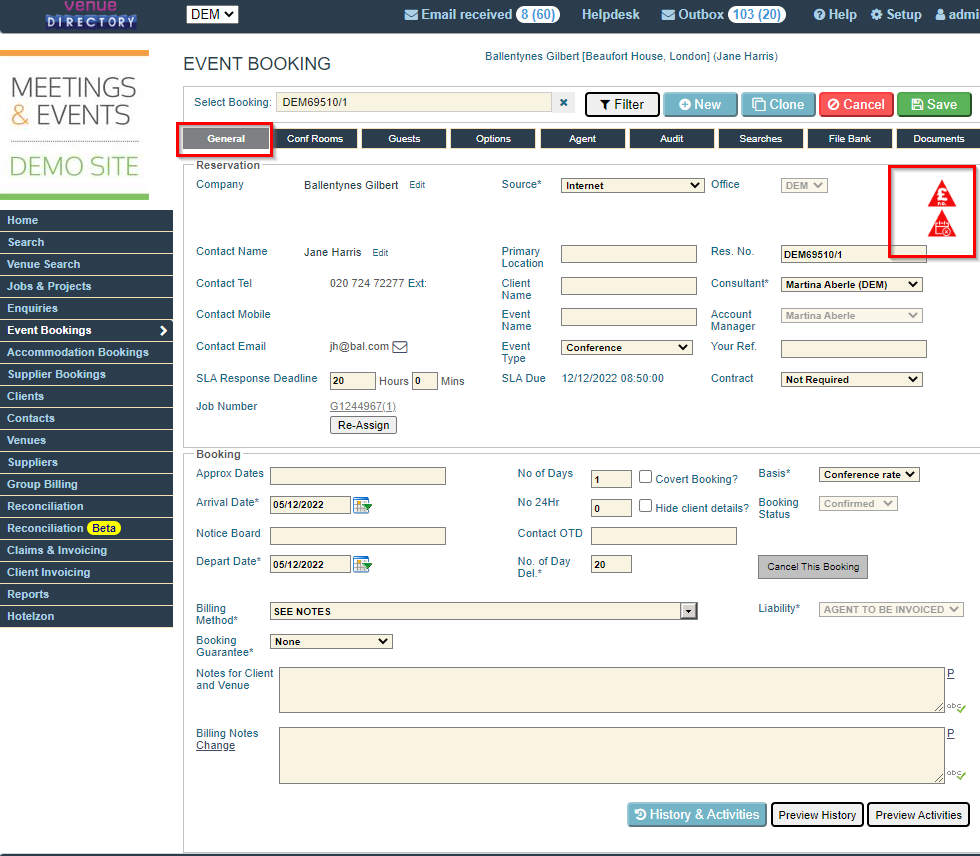This screenshot has width=980, height=856.
Task: Open the Event Type dropdown
Action: click(x=626, y=347)
